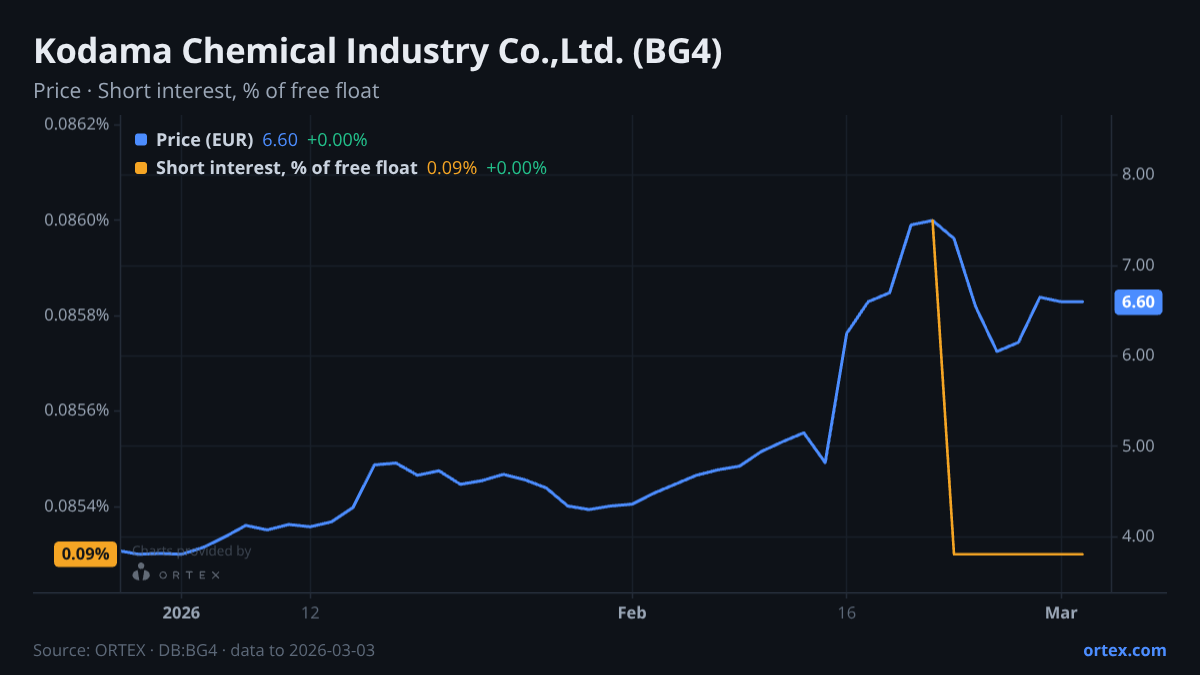Click the 16 date axis label
The height and width of the screenshot is (675, 1200).
tap(846, 612)
